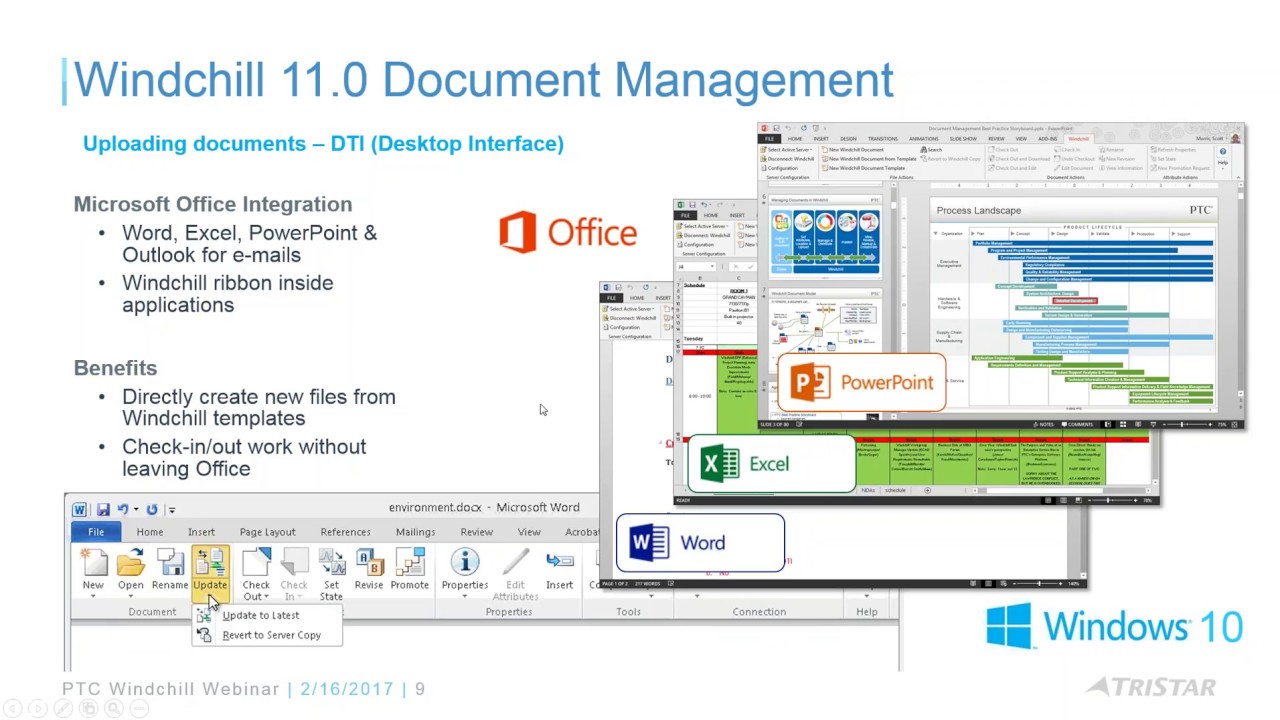The height and width of the screenshot is (720, 1280).
Task: Switch to the Mailings tab in Word
Action: pyautogui.click(x=415, y=532)
